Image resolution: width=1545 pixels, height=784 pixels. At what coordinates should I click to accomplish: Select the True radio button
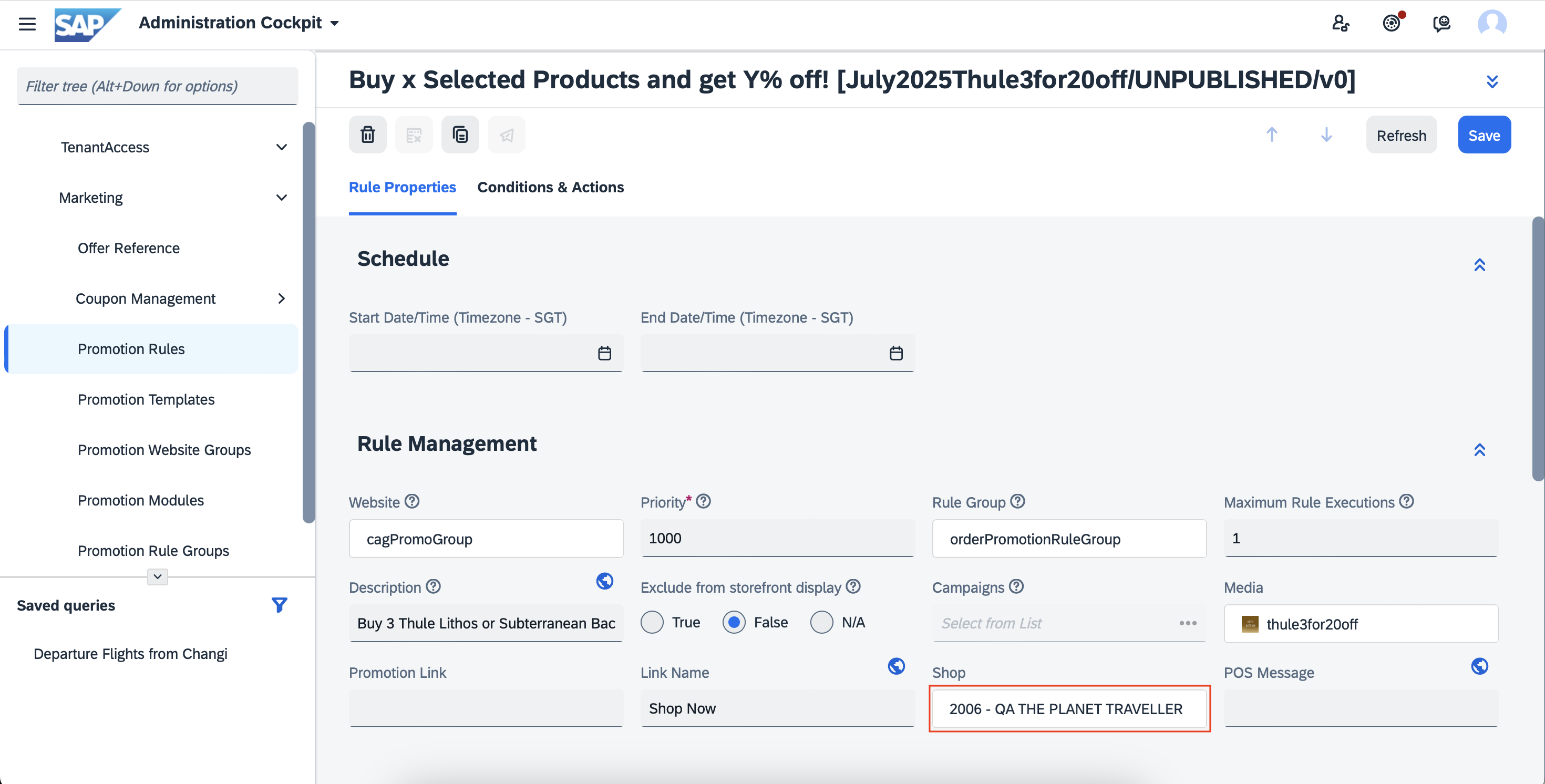point(652,622)
